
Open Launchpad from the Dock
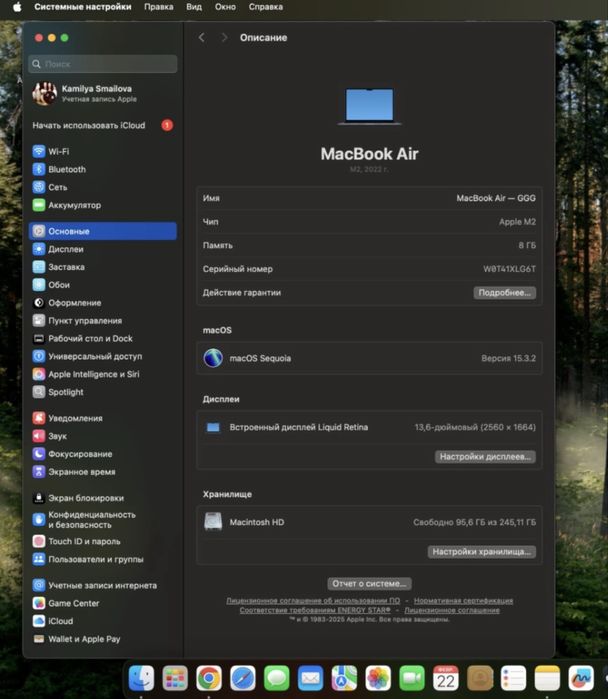(175, 678)
